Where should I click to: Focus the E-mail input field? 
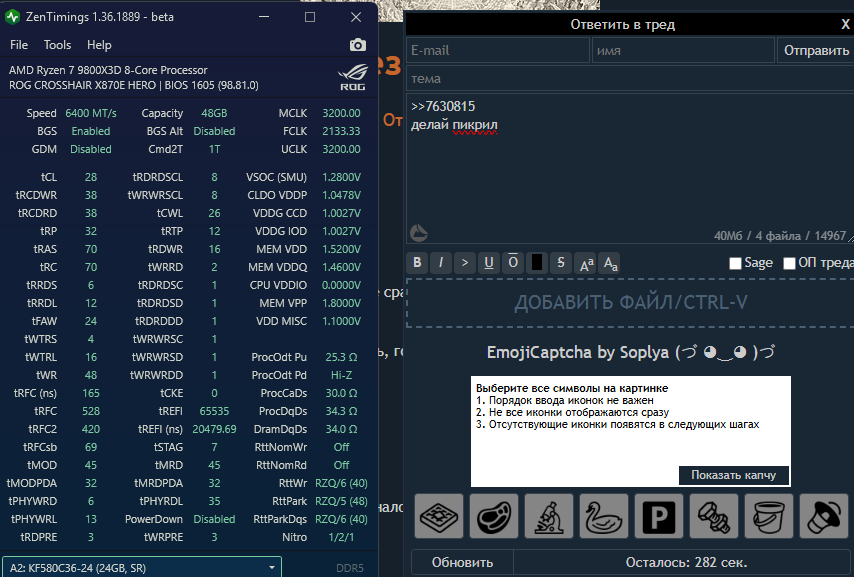498,51
